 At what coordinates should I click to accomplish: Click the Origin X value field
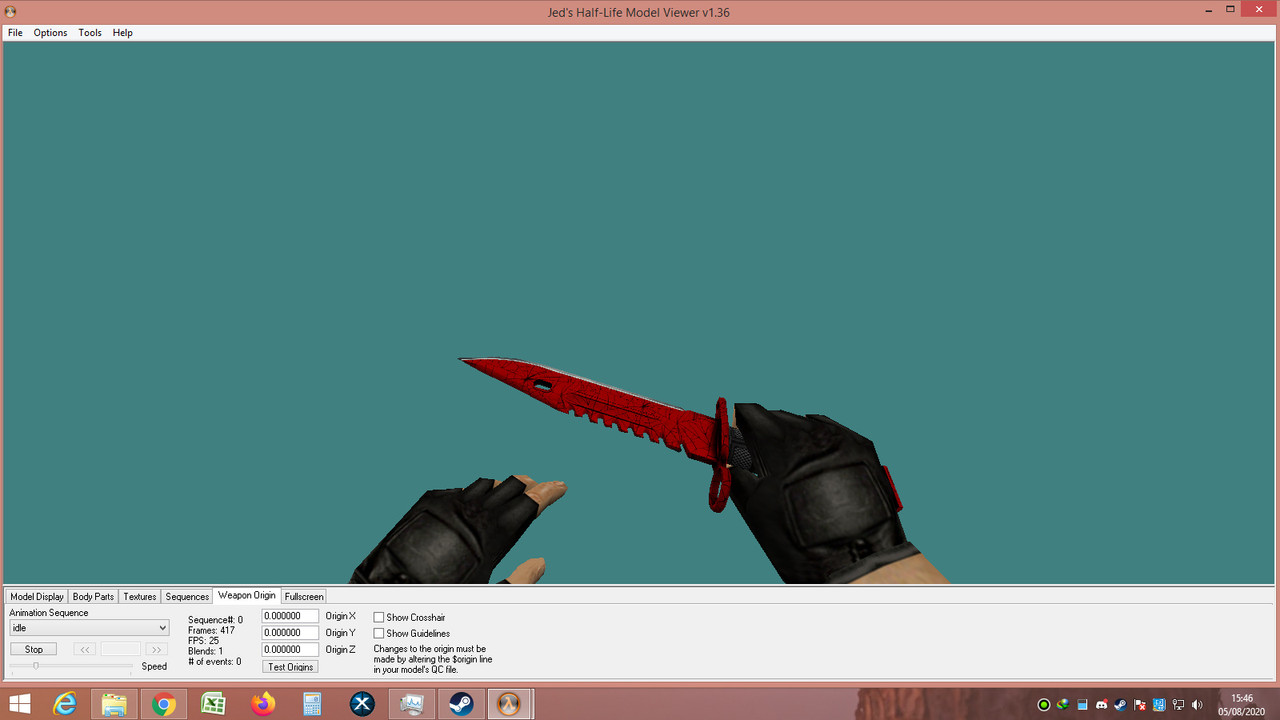tap(290, 616)
